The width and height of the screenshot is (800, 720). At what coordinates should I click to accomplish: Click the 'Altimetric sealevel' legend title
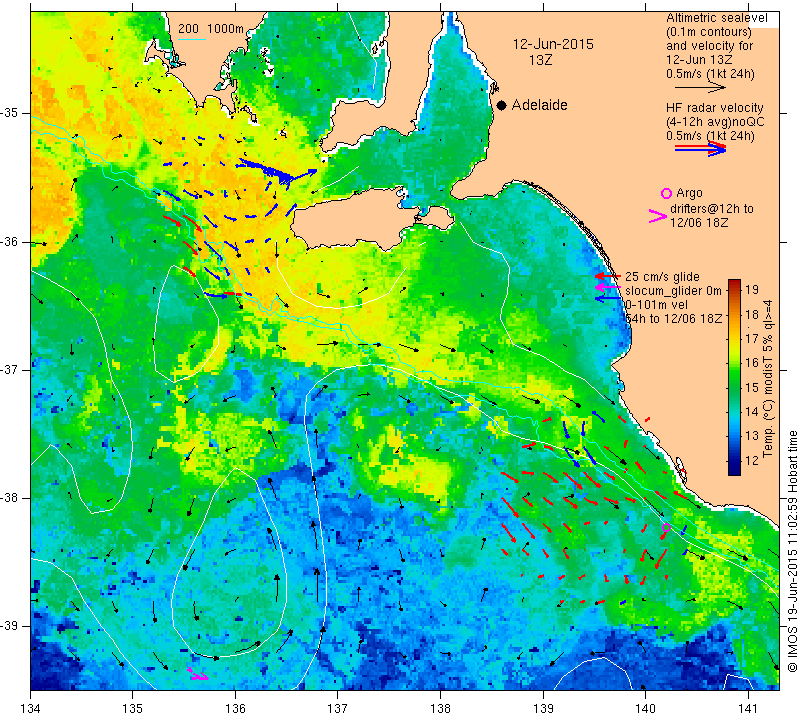(717, 18)
